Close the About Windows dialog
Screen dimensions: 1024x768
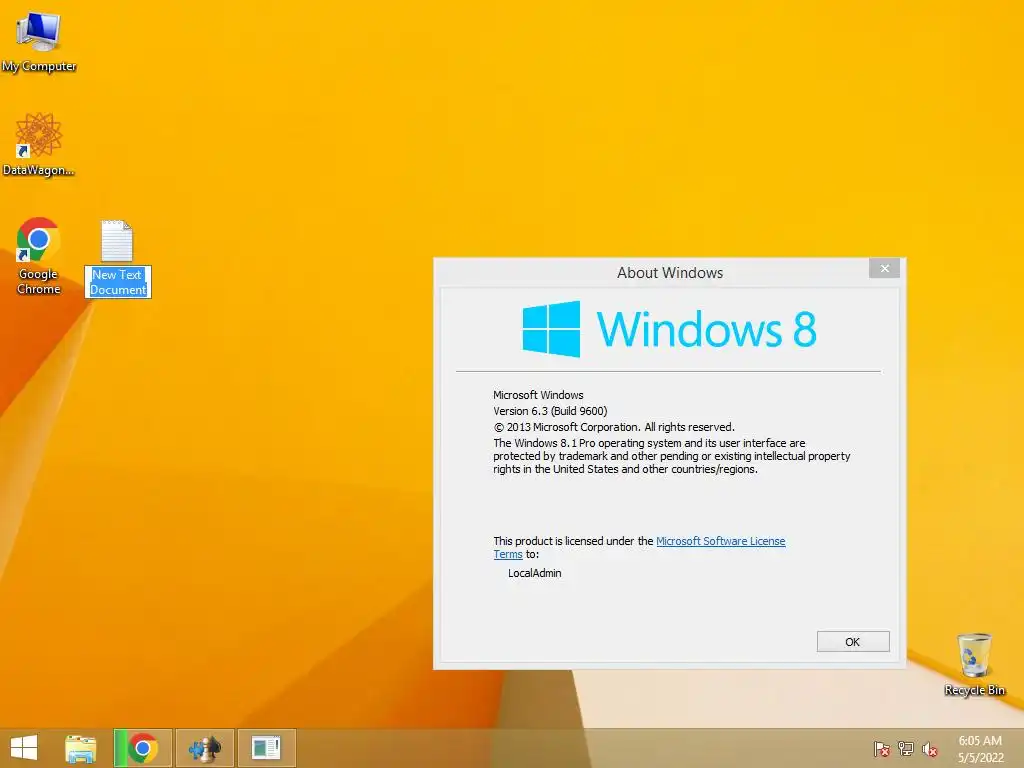pyautogui.click(x=884, y=268)
